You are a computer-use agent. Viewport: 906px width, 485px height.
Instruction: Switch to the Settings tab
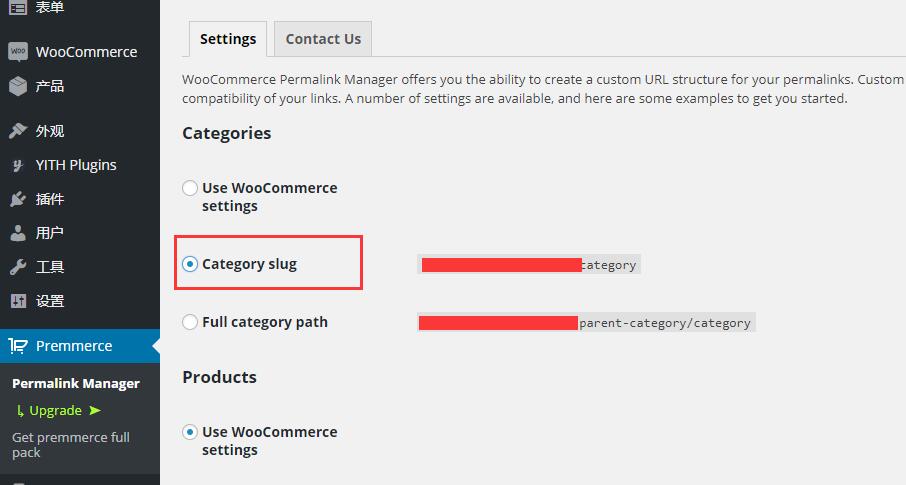click(x=228, y=39)
